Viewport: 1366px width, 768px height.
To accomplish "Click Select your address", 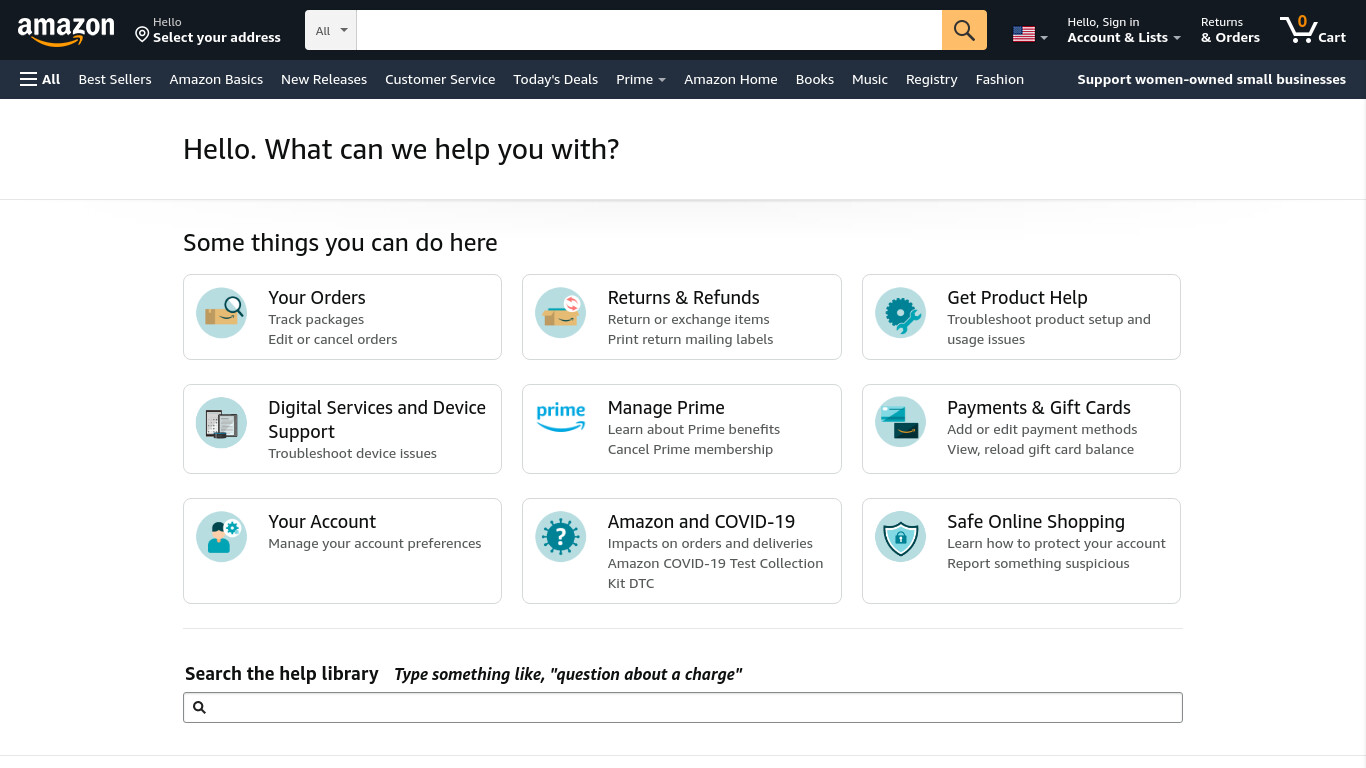I will pos(217,37).
